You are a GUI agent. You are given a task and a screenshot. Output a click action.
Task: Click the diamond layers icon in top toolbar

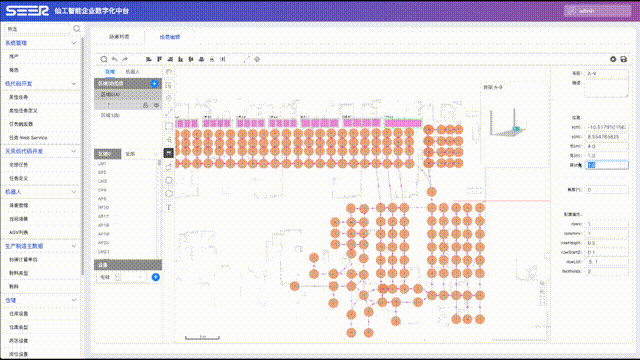257,59
